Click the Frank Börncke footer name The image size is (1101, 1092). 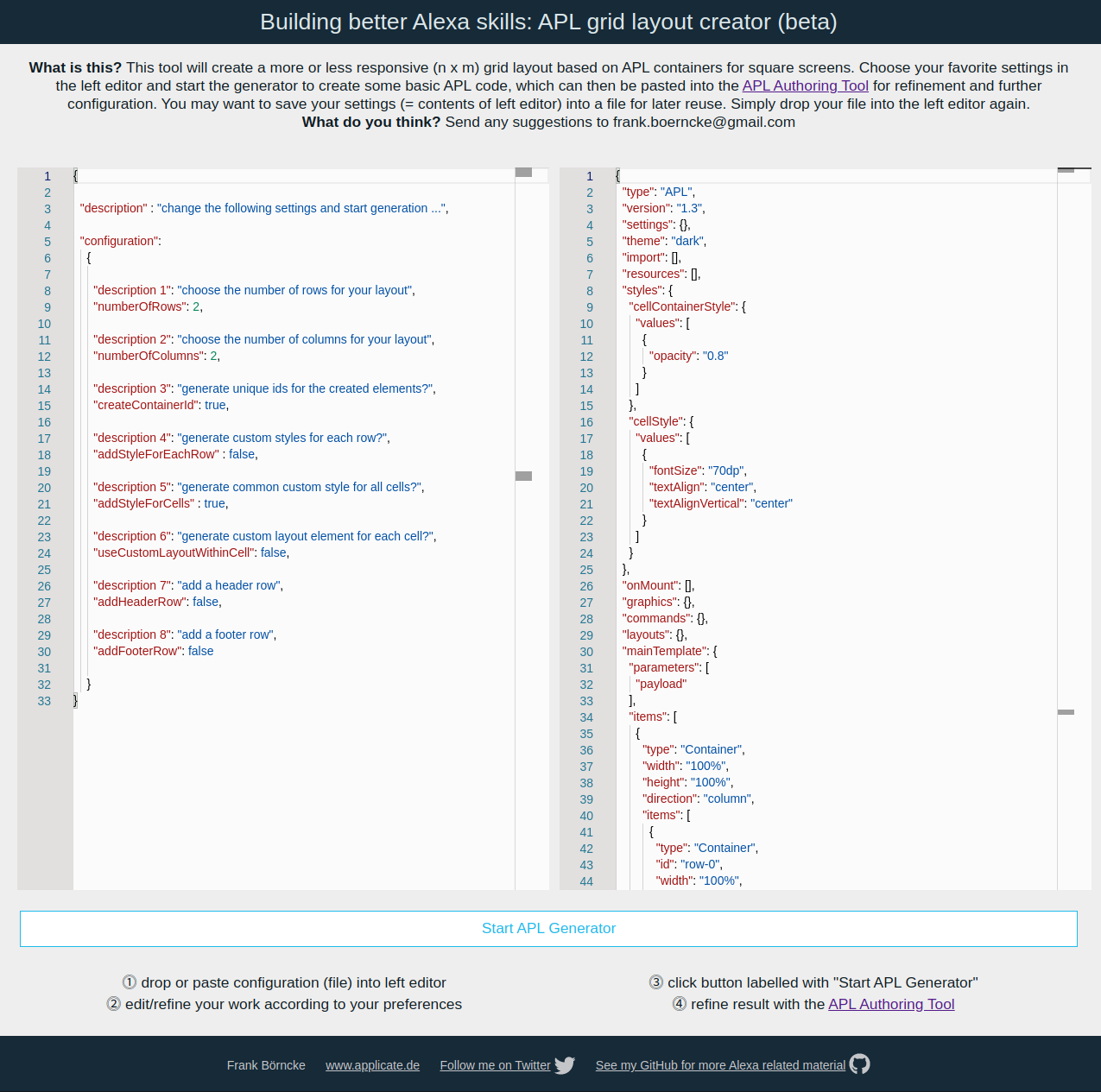pyautogui.click(x=266, y=1065)
